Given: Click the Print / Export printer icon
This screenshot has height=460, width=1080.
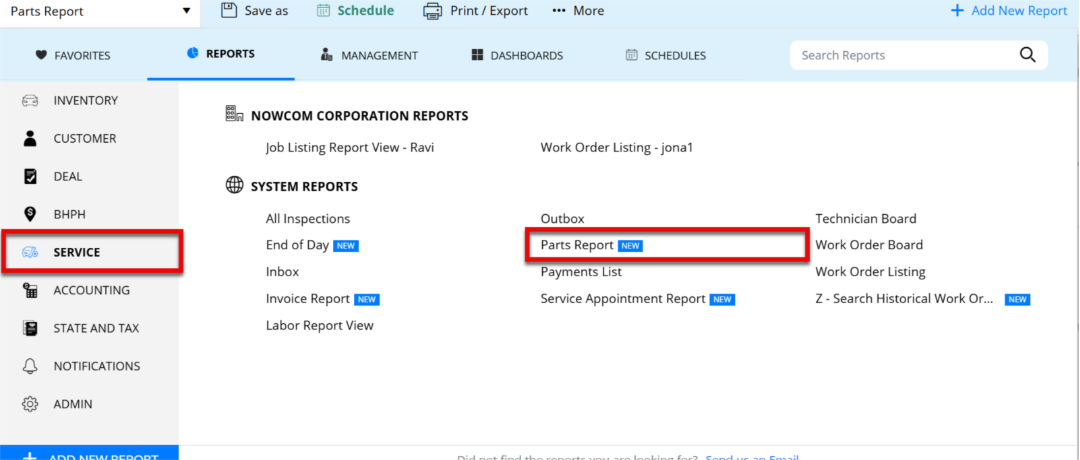Looking at the screenshot, I should [x=432, y=11].
